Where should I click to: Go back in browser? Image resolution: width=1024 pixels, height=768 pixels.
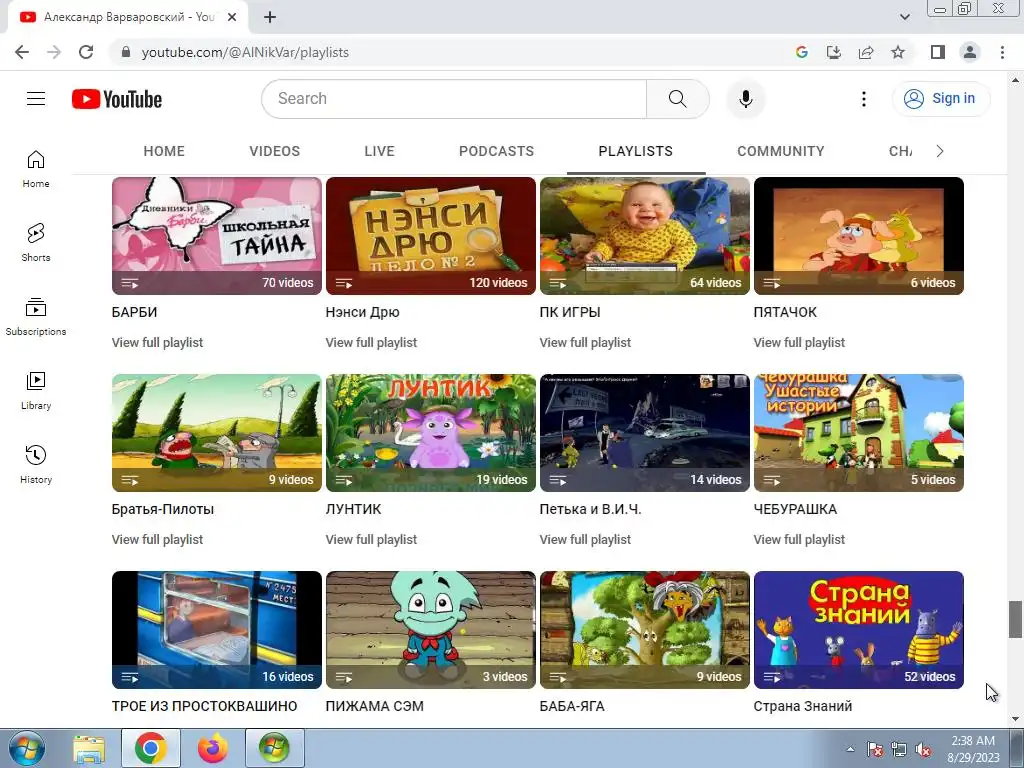pyautogui.click(x=22, y=52)
